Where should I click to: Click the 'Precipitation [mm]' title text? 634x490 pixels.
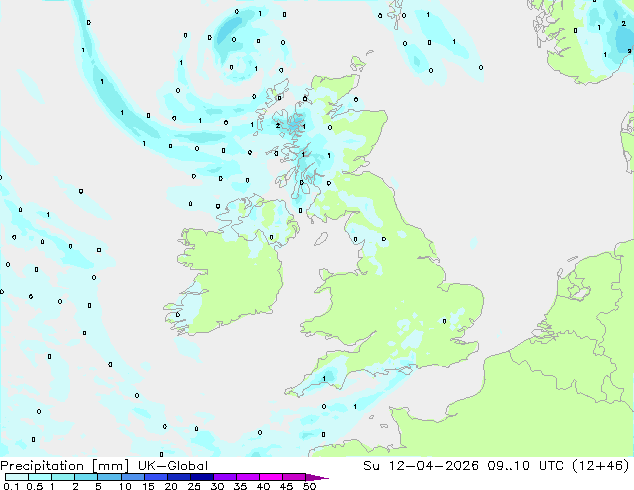pyautogui.click(x=65, y=466)
